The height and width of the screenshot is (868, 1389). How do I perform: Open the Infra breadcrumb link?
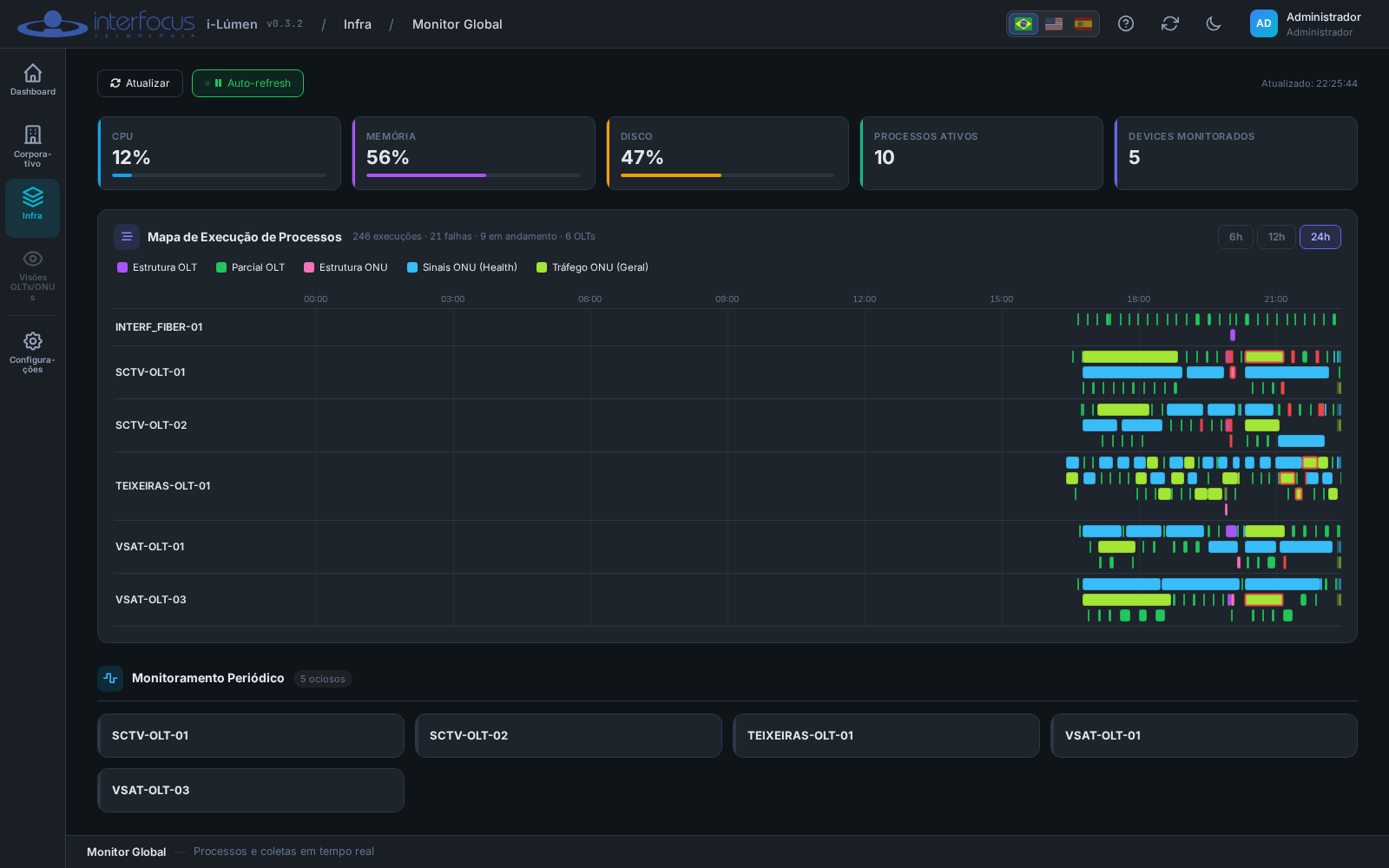coord(358,24)
